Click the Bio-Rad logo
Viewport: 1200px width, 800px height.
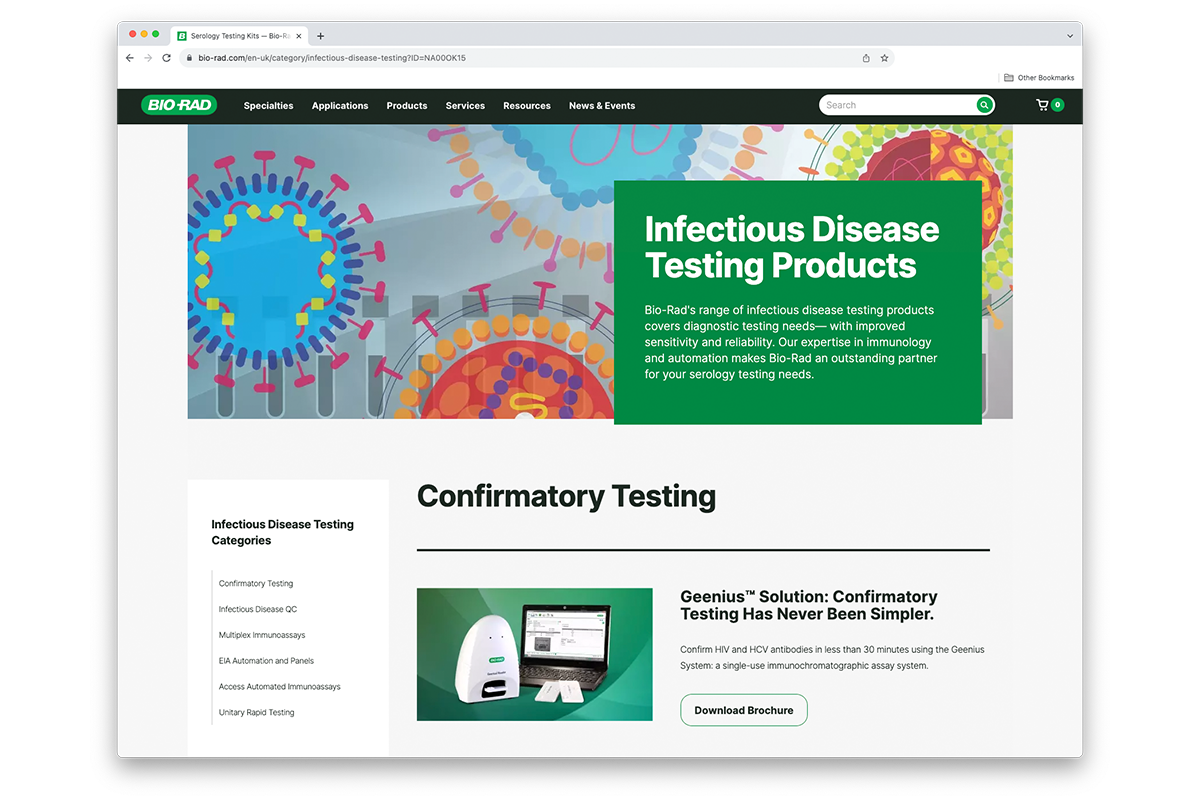click(179, 105)
